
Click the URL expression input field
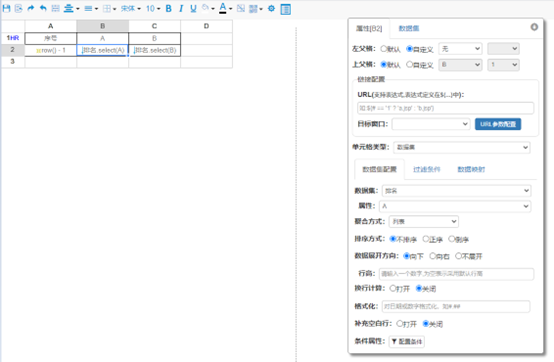click(x=446, y=108)
